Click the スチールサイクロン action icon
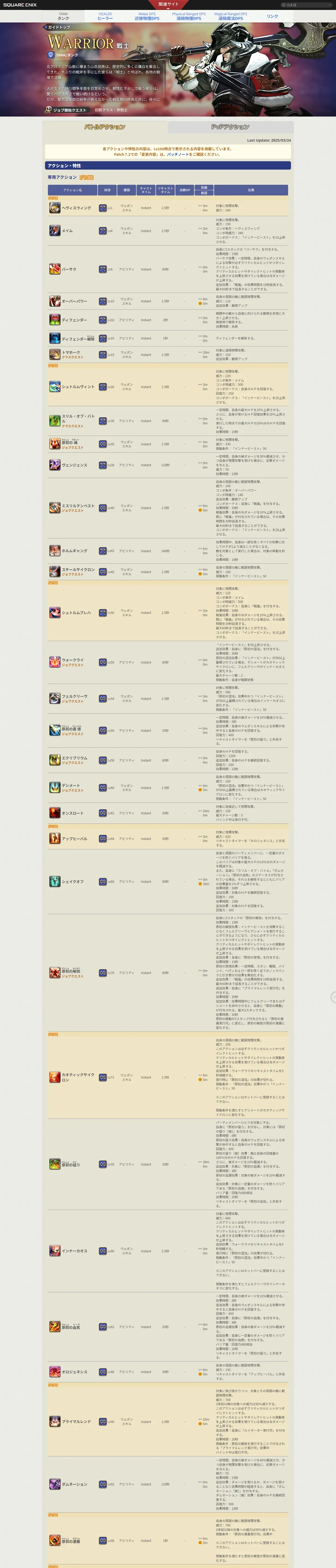 [x=55, y=572]
